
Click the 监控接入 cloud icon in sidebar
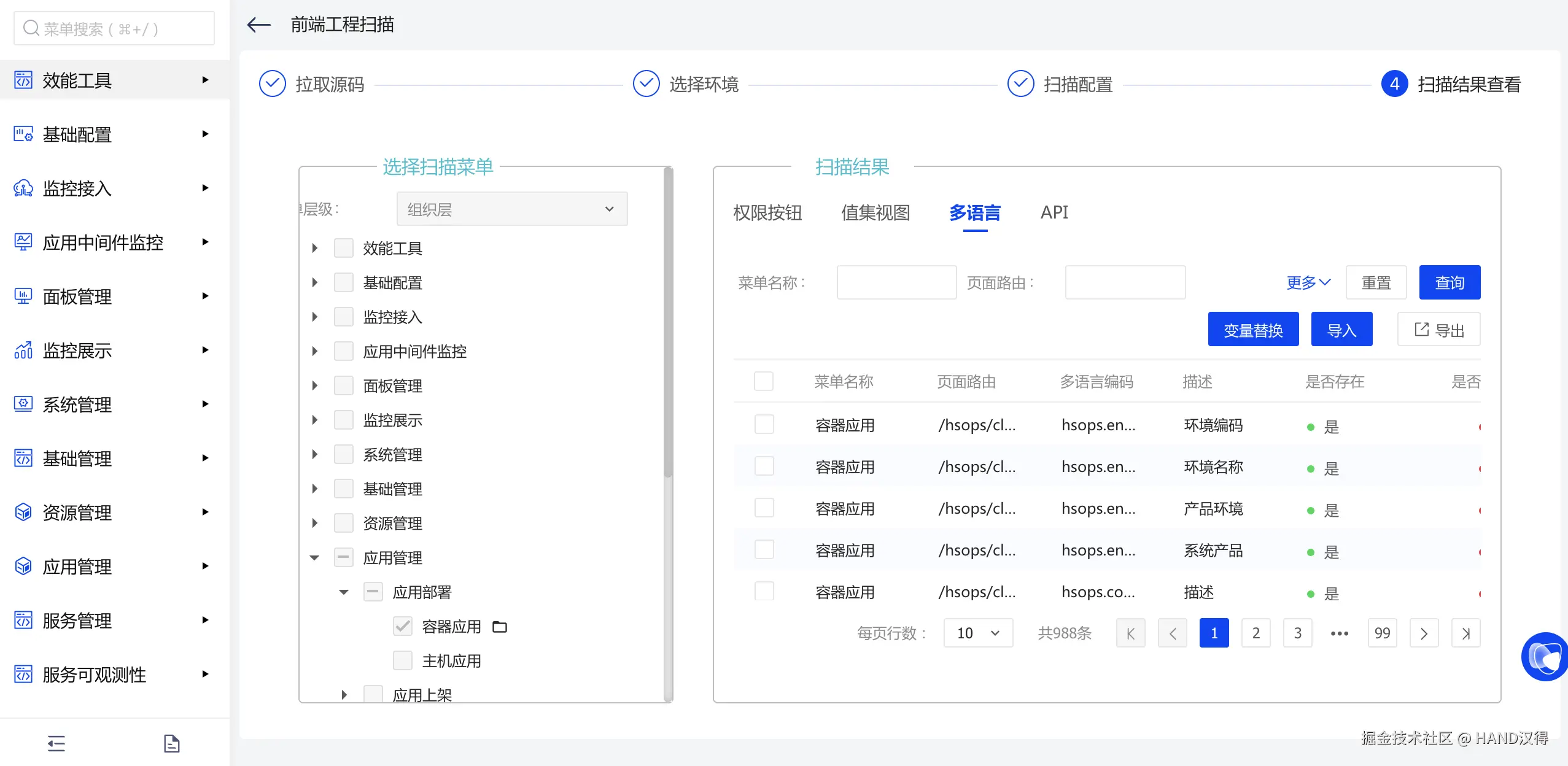click(23, 188)
